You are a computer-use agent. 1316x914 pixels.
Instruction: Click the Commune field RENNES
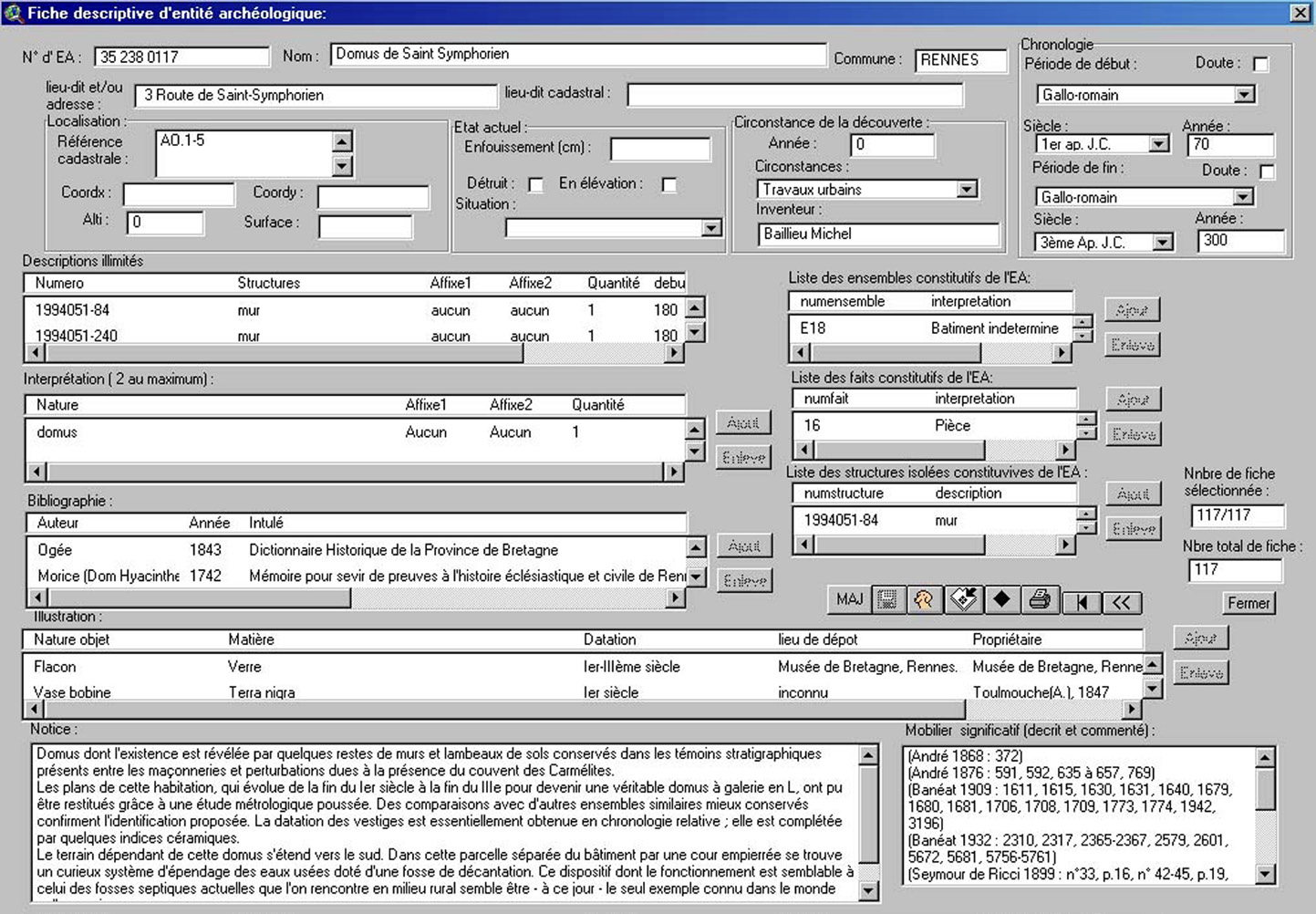pyautogui.click(x=960, y=60)
